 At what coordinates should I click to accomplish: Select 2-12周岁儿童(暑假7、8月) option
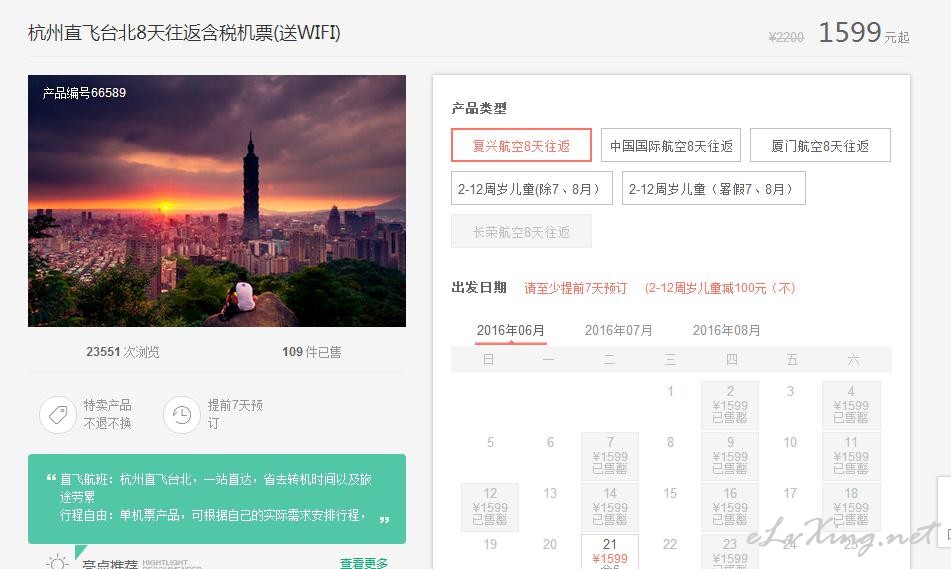(x=714, y=188)
